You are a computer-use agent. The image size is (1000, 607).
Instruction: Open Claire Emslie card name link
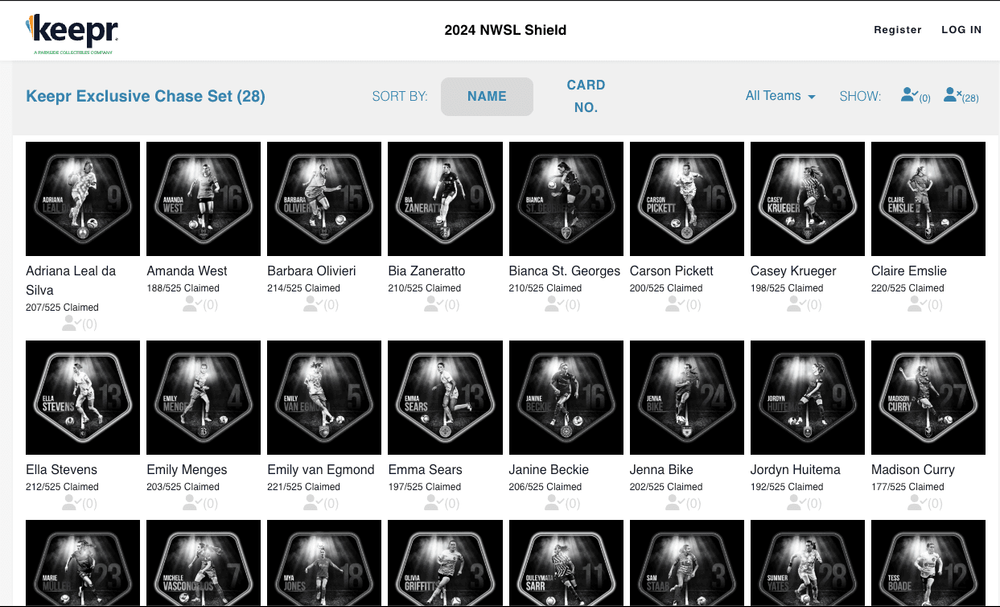pos(909,271)
